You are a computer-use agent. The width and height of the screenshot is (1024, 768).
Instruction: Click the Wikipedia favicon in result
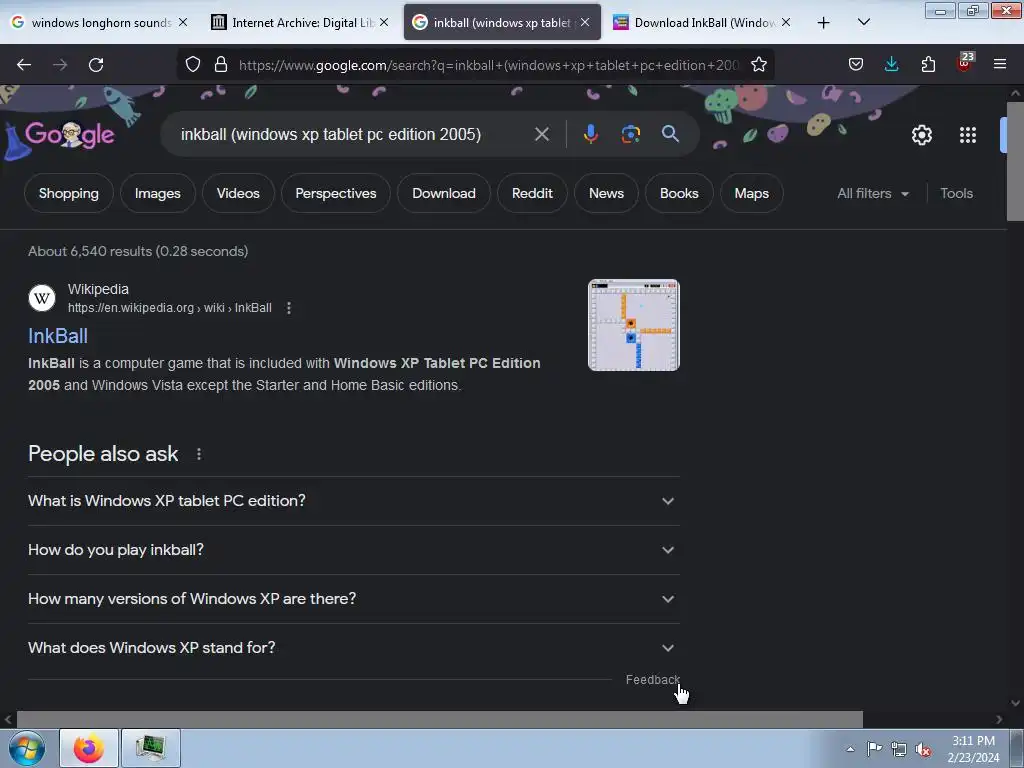(42, 298)
